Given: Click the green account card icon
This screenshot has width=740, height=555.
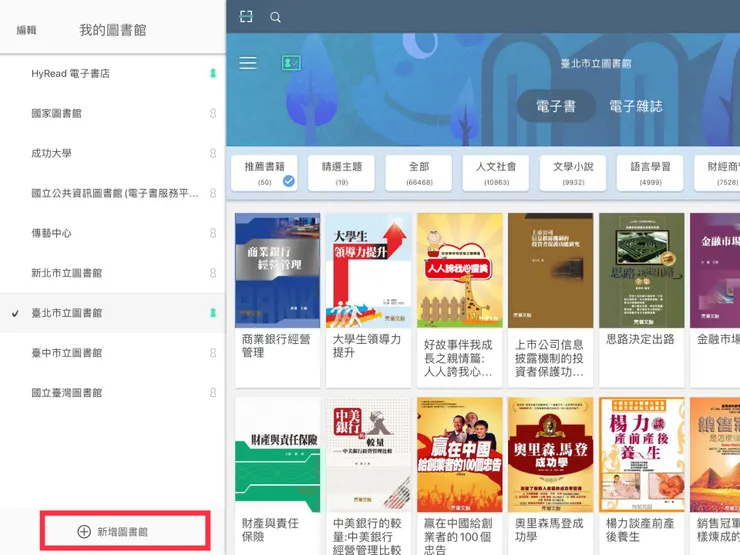Looking at the screenshot, I should coord(291,63).
